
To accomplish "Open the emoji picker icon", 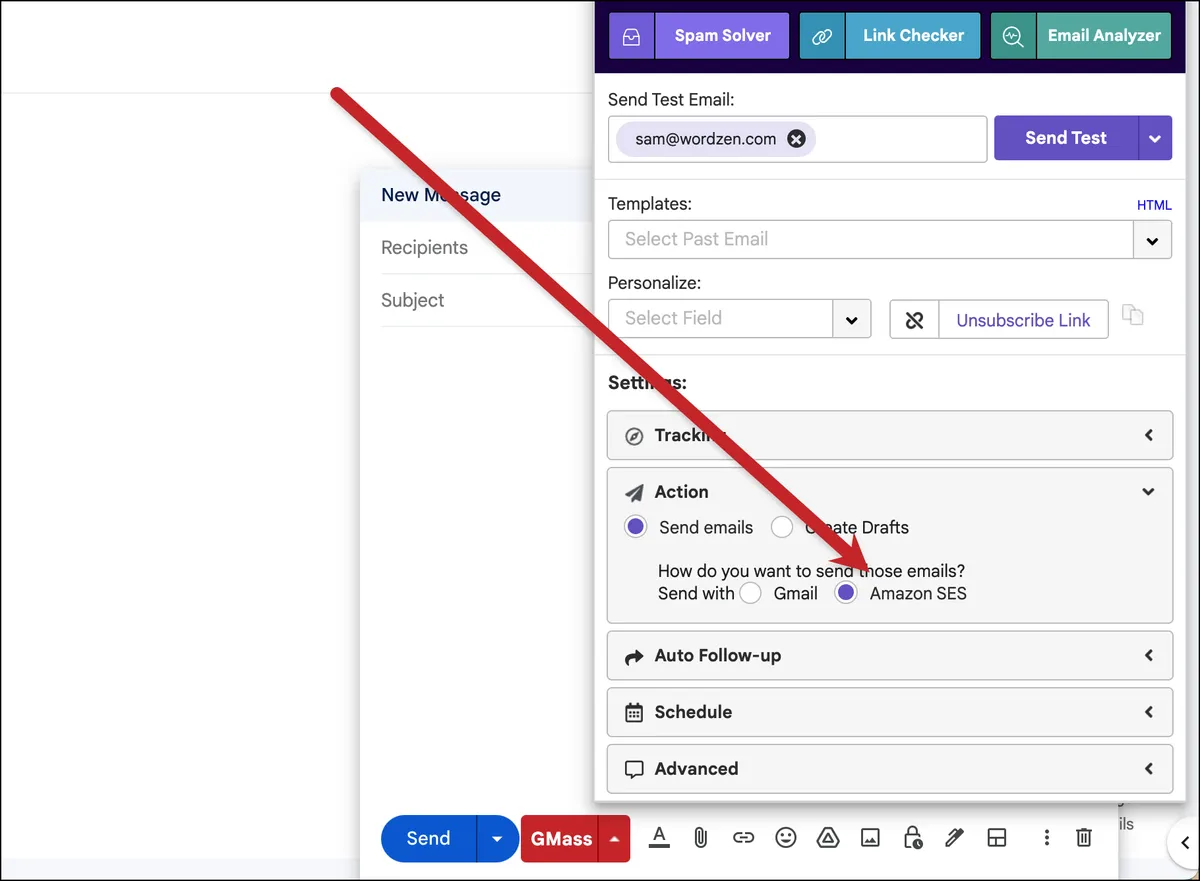I will pos(786,838).
